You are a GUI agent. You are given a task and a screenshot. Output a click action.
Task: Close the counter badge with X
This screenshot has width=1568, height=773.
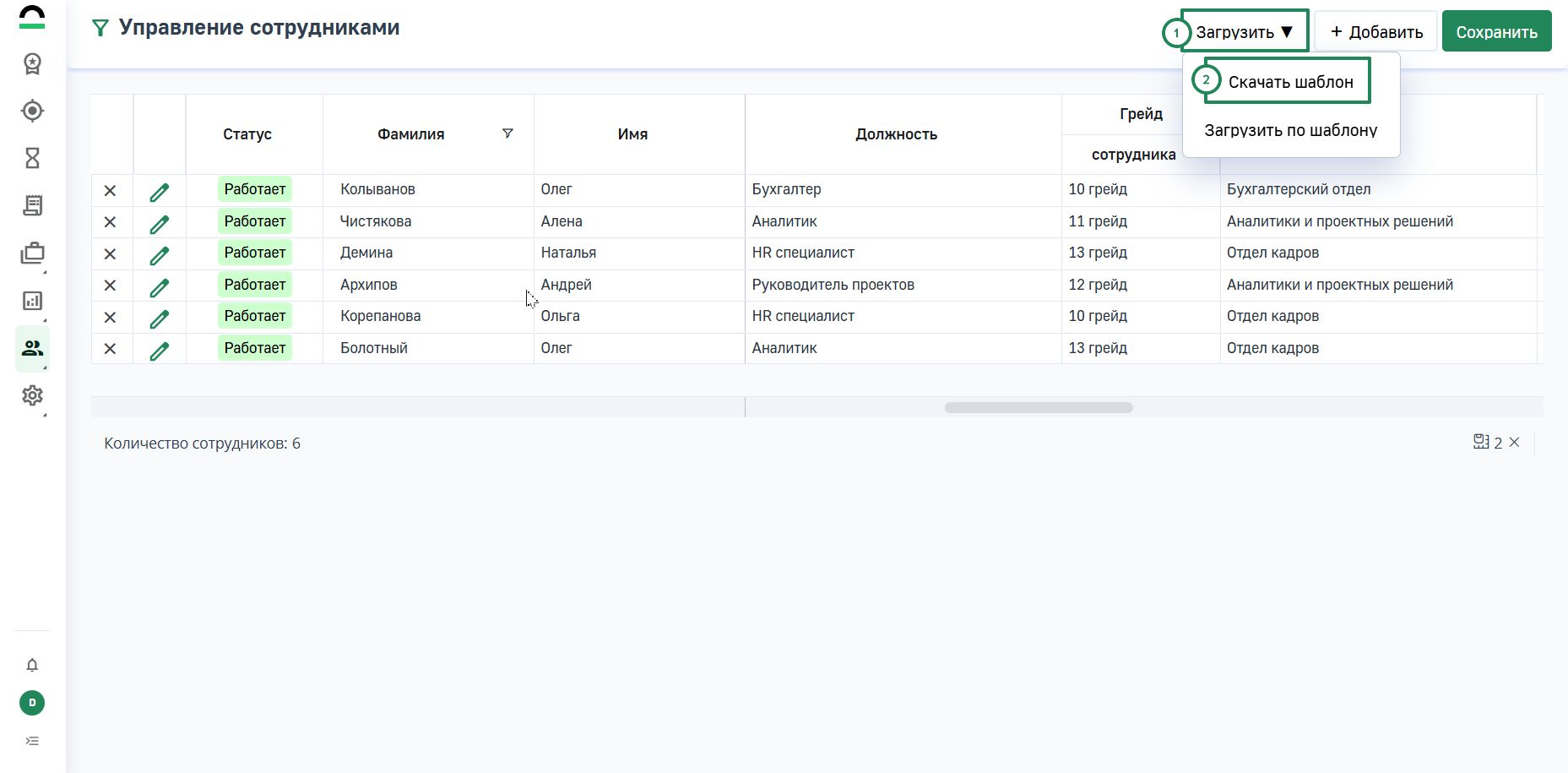(1514, 442)
